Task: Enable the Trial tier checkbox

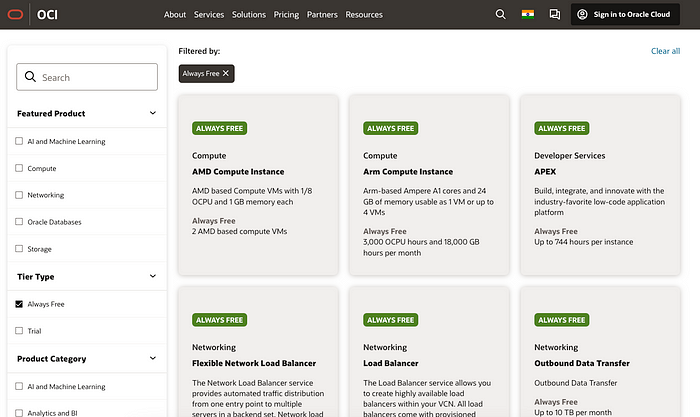Action: tap(19, 330)
